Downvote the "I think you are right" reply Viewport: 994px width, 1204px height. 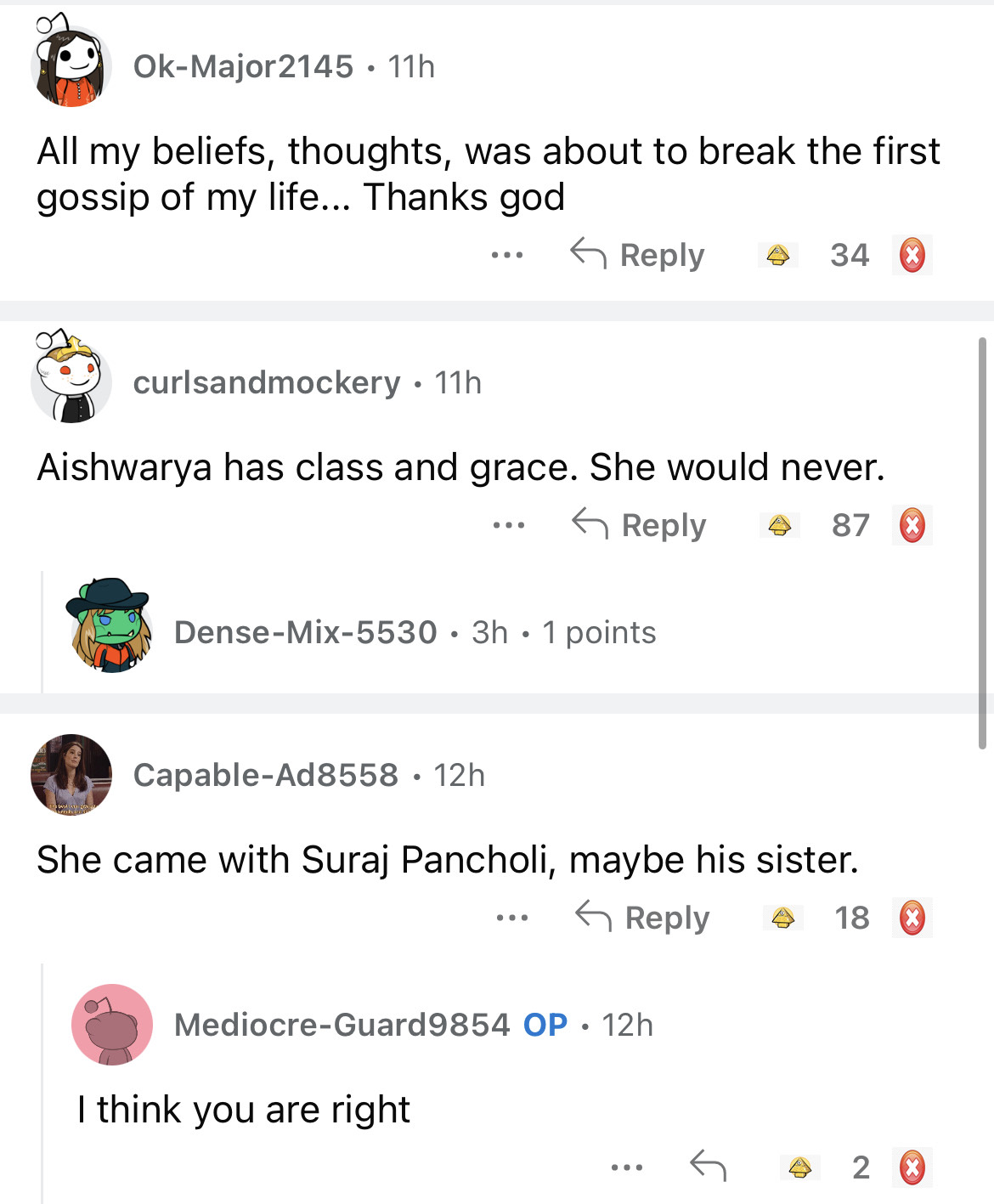click(x=912, y=1167)
